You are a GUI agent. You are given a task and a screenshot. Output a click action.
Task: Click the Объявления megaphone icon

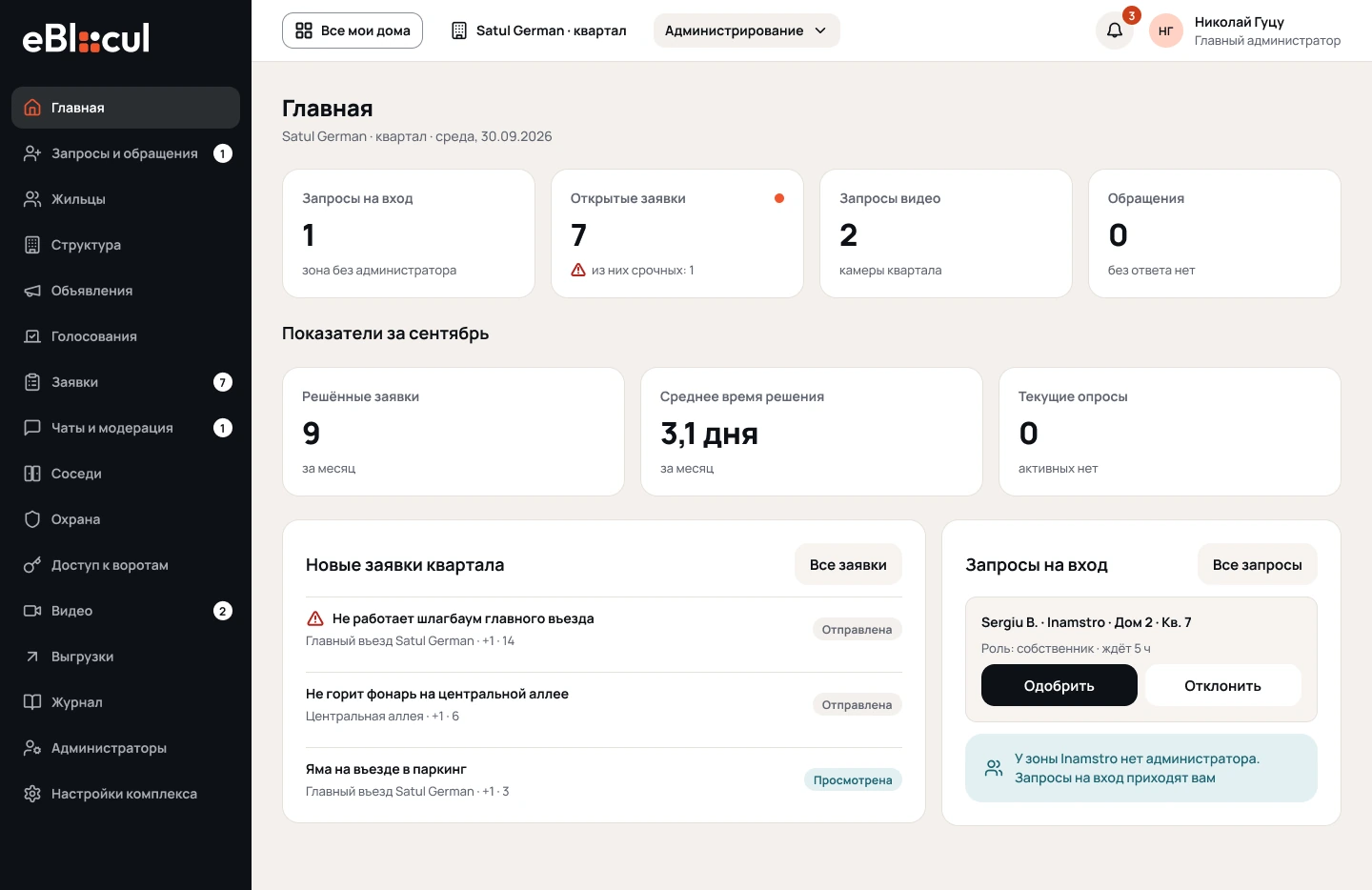pyautogui.click(x=32, y=291)
